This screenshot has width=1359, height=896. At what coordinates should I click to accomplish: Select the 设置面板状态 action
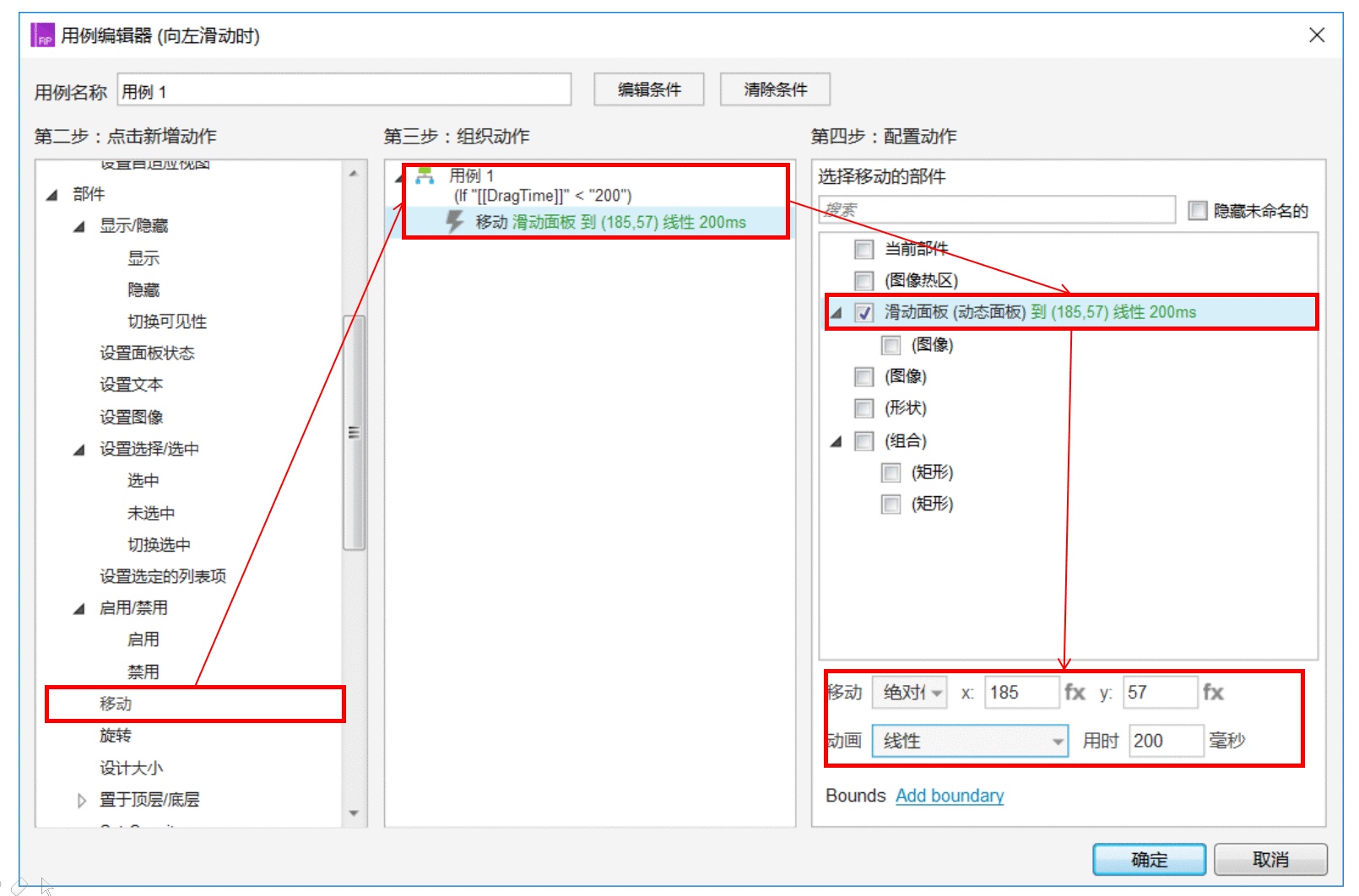147,353
